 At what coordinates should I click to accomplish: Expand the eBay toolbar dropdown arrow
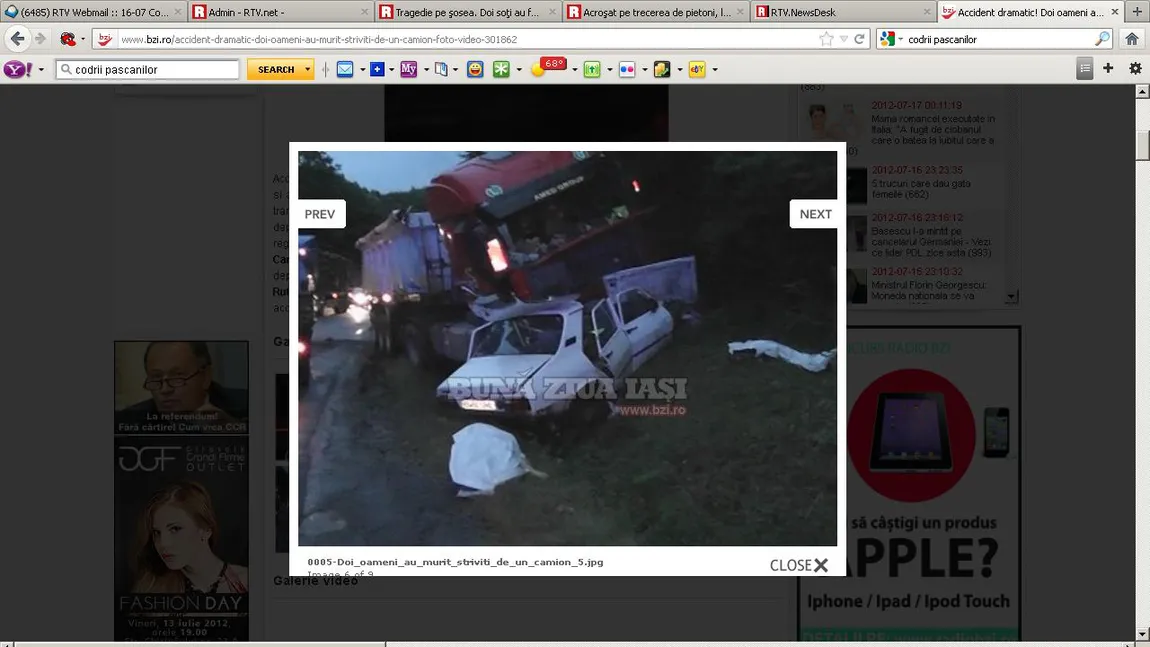[x=715, y=70]
